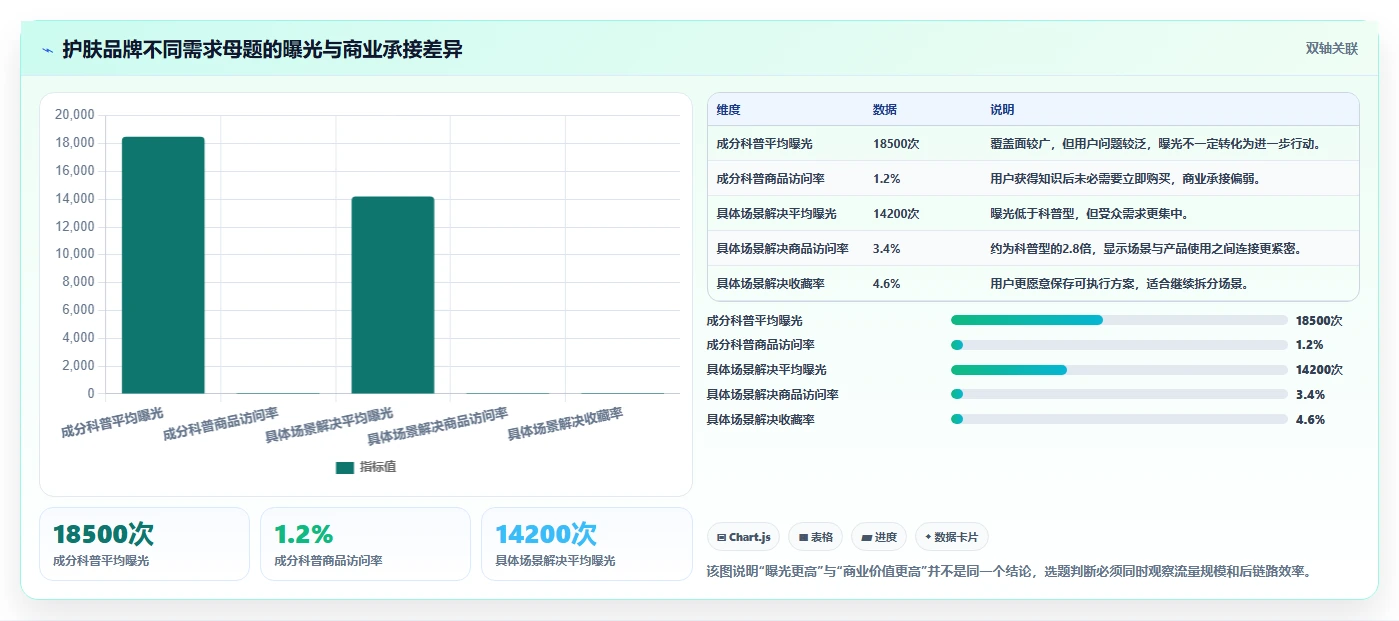Image resolution: width=1399 pixels, height=621 pixels.
Task: Click the 维度 column header
Action: [x=729, y=110]
